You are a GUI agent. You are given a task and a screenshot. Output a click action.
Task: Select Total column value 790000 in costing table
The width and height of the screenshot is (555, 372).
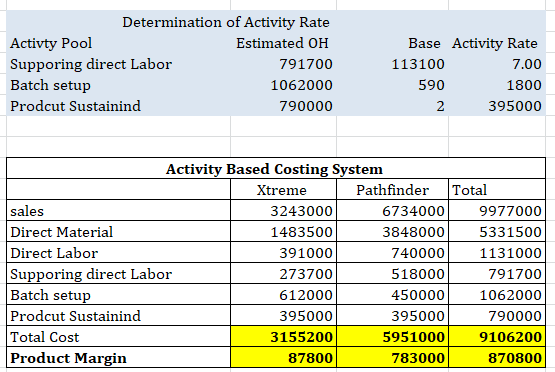click(x=515, y=316)
